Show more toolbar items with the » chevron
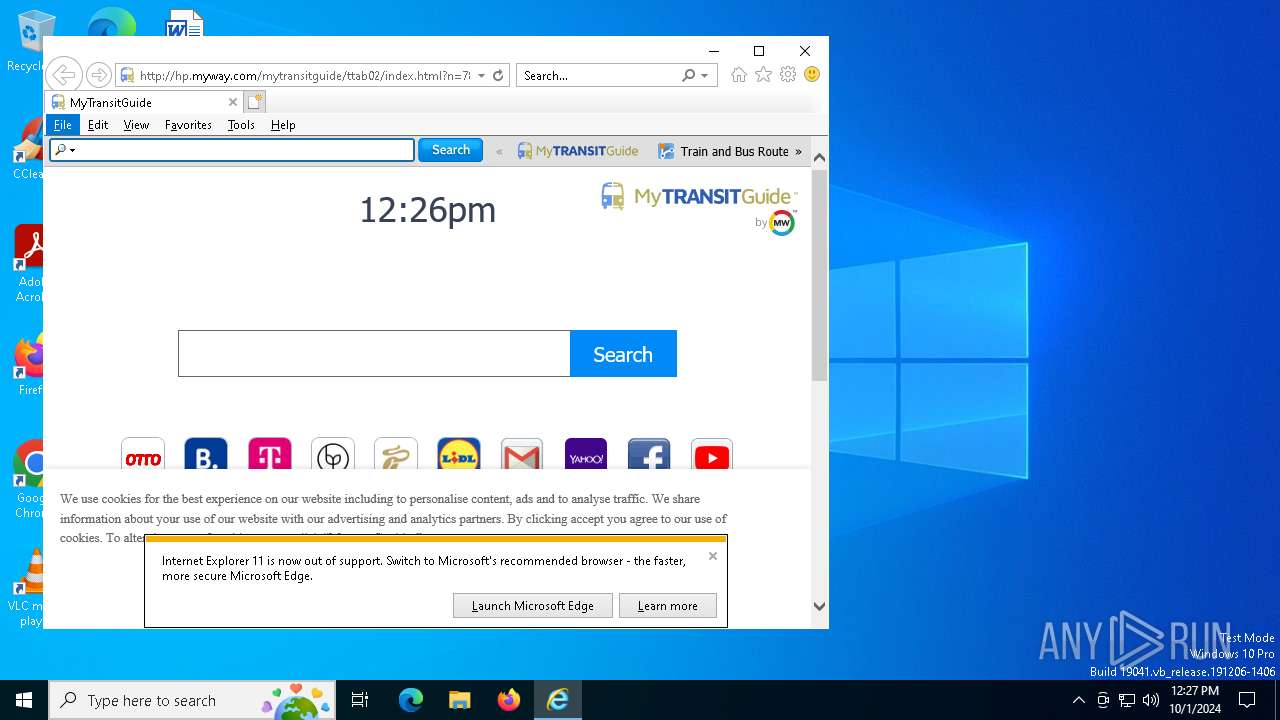 coord(798,152)
